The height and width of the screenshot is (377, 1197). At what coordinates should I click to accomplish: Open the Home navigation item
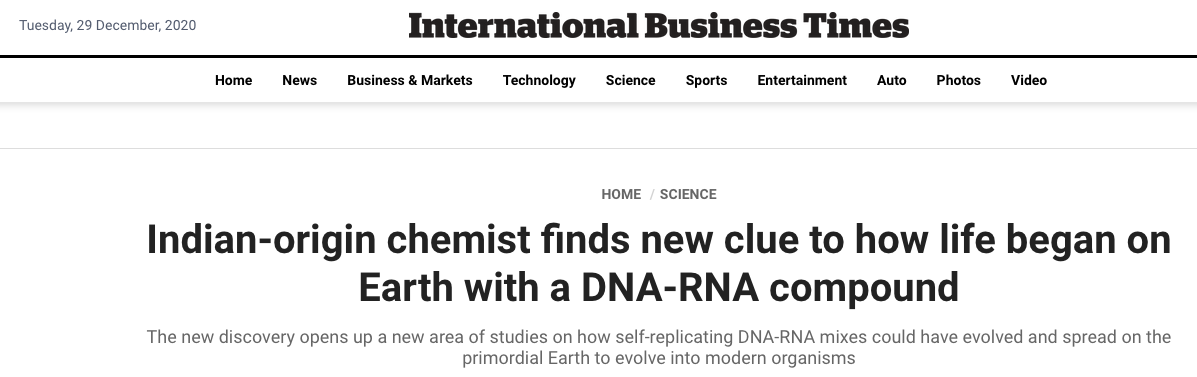(x=234, y=80)
